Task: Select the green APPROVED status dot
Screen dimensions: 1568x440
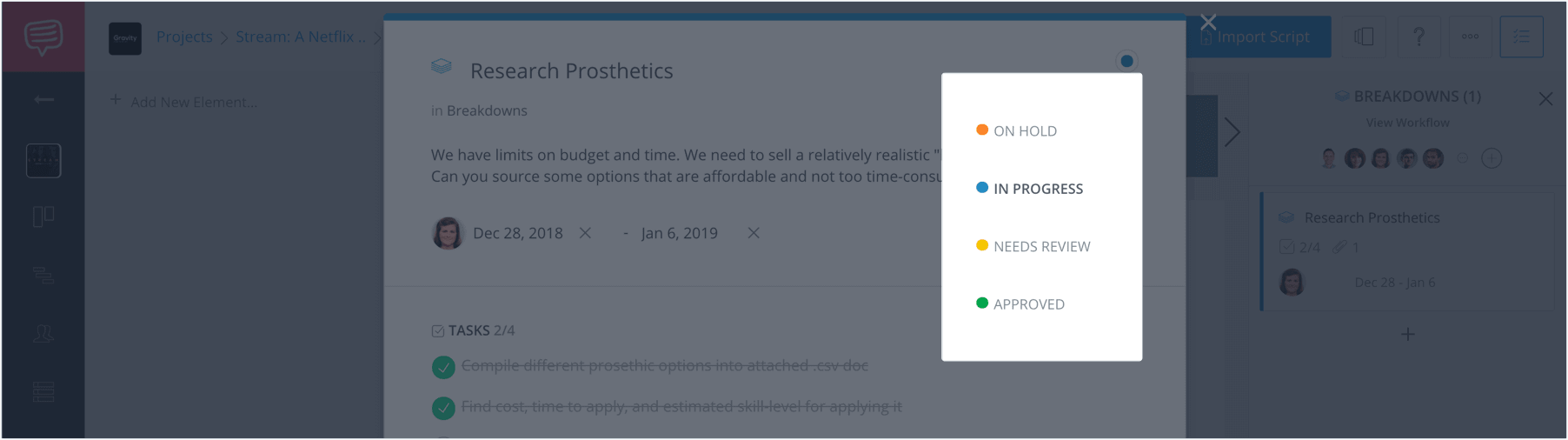Action: (x=982, y=303)
